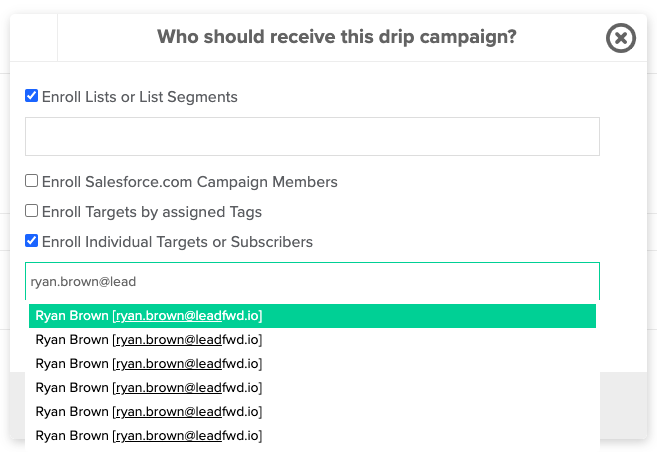Close the drip campaign dialog

[x=621, y=38]
